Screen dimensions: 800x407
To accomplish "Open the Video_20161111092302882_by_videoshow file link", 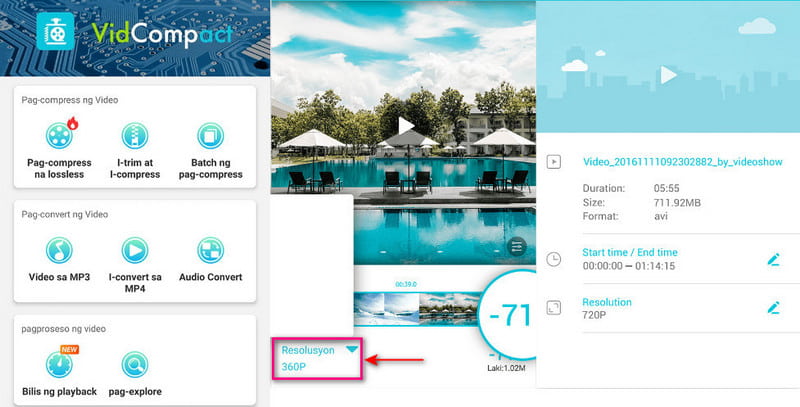I will pos(682,161).
